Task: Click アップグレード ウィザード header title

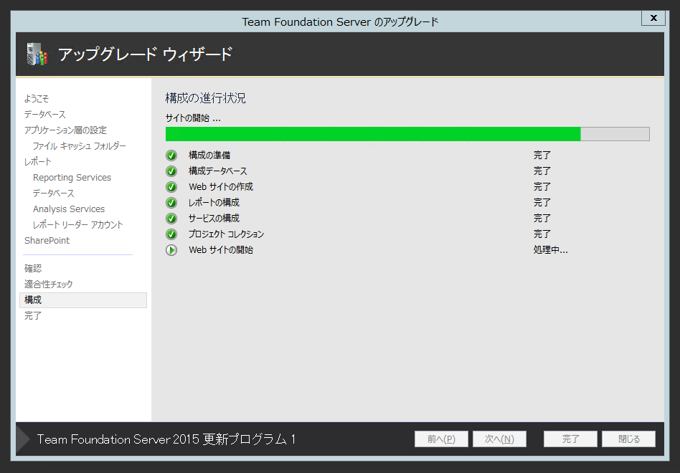Action: tap(146, 55)
